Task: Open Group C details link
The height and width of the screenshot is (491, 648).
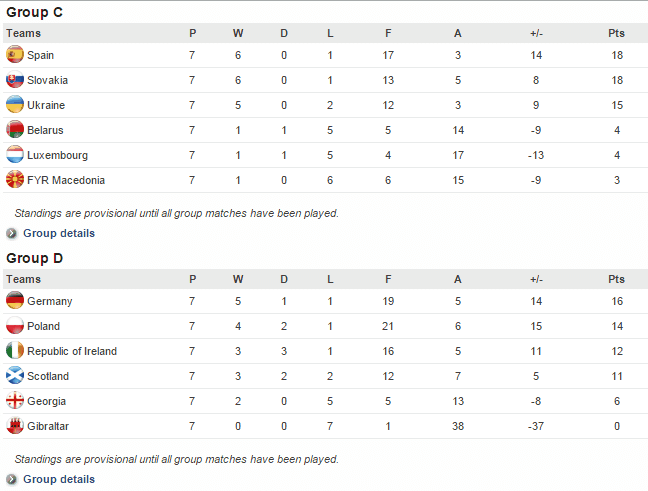Action: pyautogui.click(x=59, y=233)
